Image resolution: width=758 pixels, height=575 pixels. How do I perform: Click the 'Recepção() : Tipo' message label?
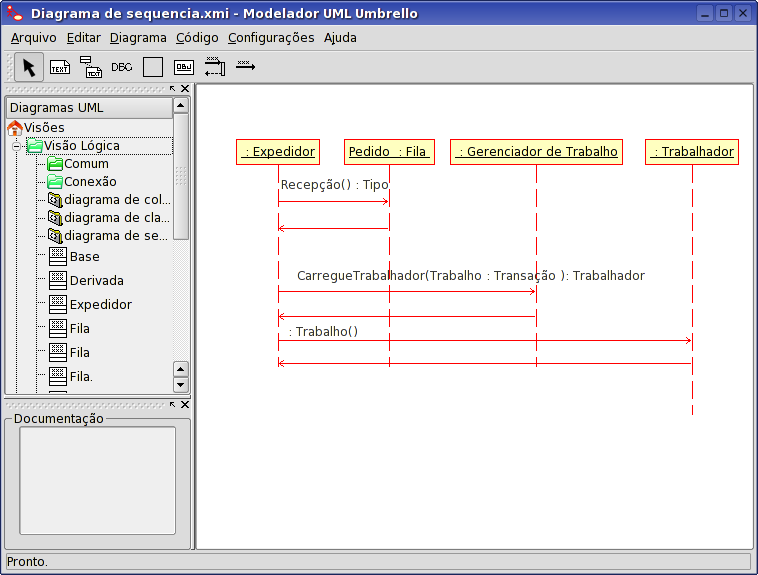pyautogui.click(x=335, y=185)
